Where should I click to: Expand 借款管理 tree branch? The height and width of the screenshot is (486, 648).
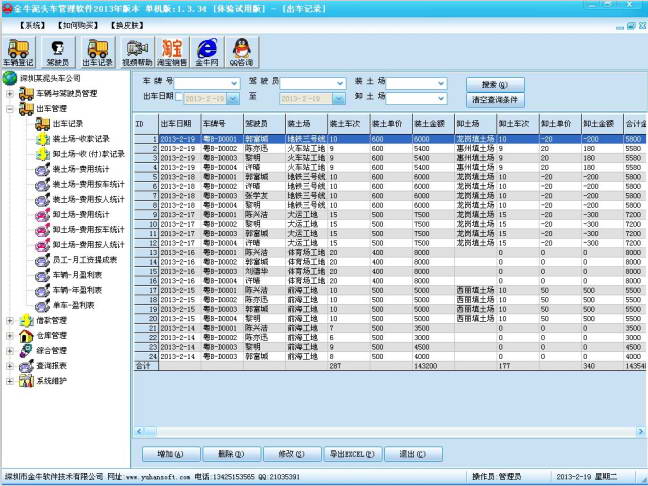(x=10, y=321)
